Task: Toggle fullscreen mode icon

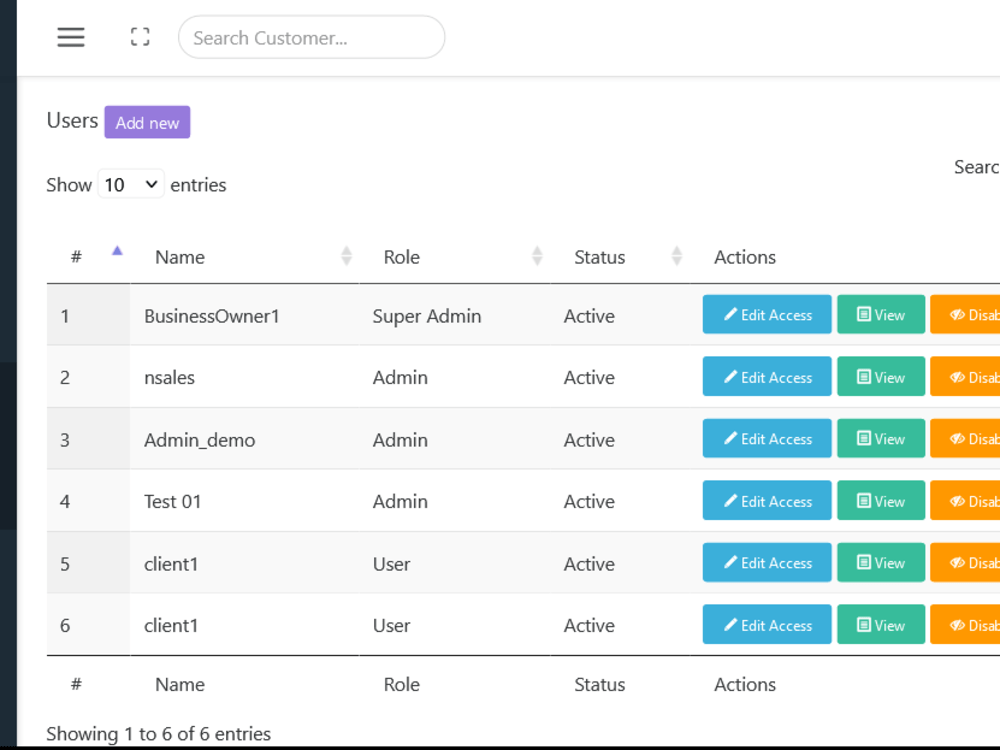Action: coord(140,37)
